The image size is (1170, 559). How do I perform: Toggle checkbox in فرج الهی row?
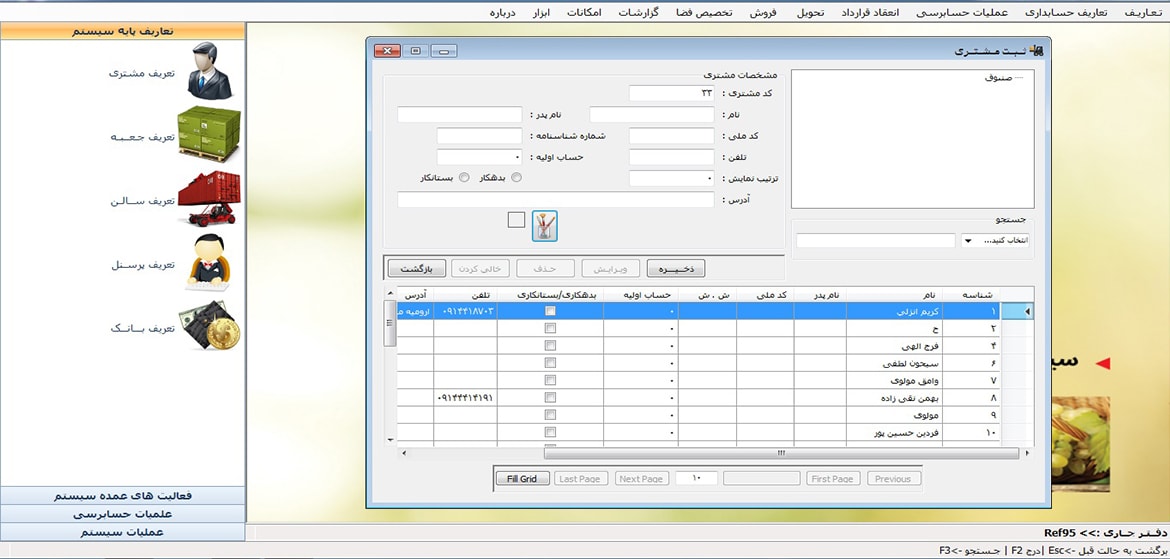point(550,346)
